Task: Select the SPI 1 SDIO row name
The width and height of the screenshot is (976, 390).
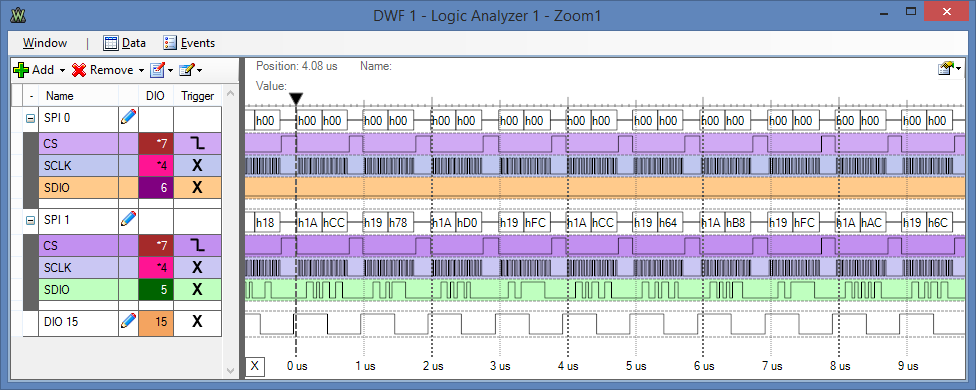Action: click(x=78, y=289)
